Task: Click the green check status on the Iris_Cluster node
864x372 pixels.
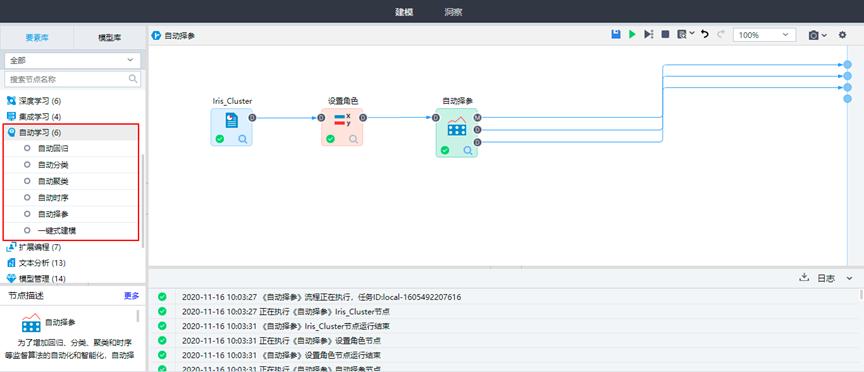Action: (x=220, y=139)
